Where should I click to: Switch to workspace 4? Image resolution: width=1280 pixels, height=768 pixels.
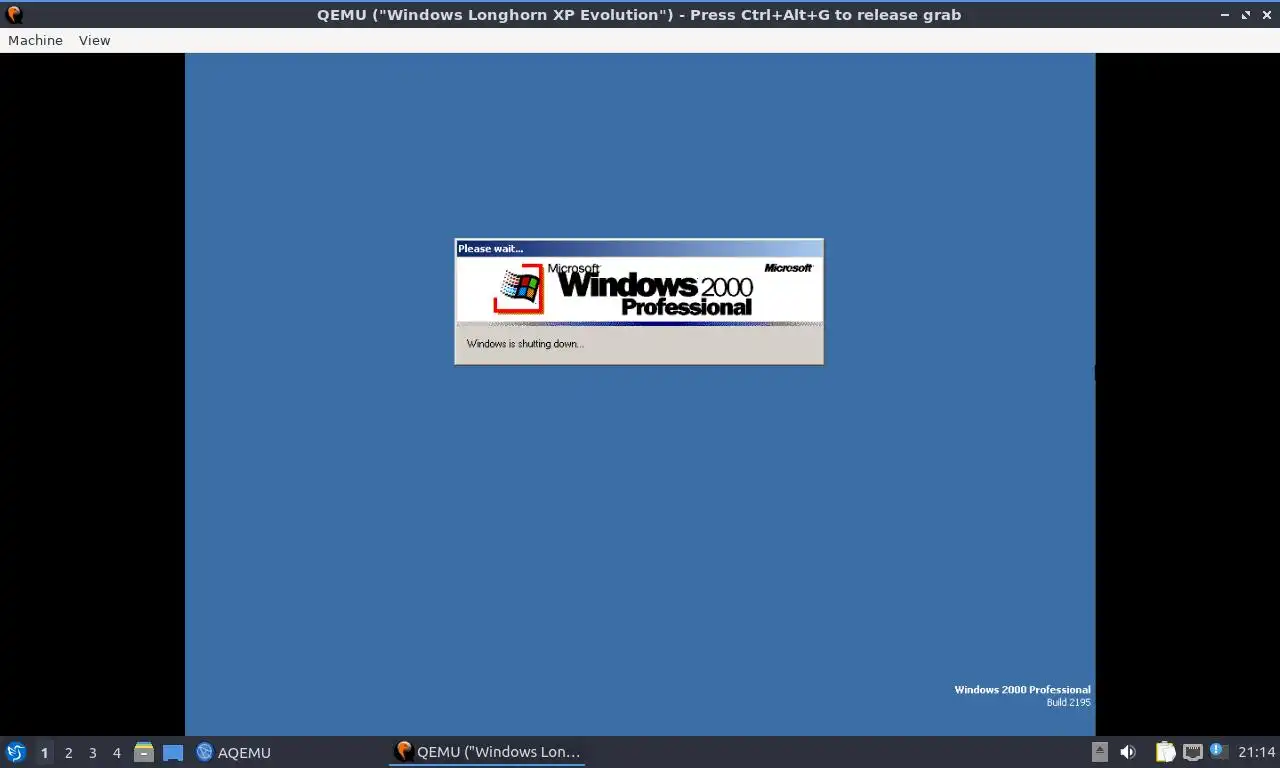tap(116, 752)
